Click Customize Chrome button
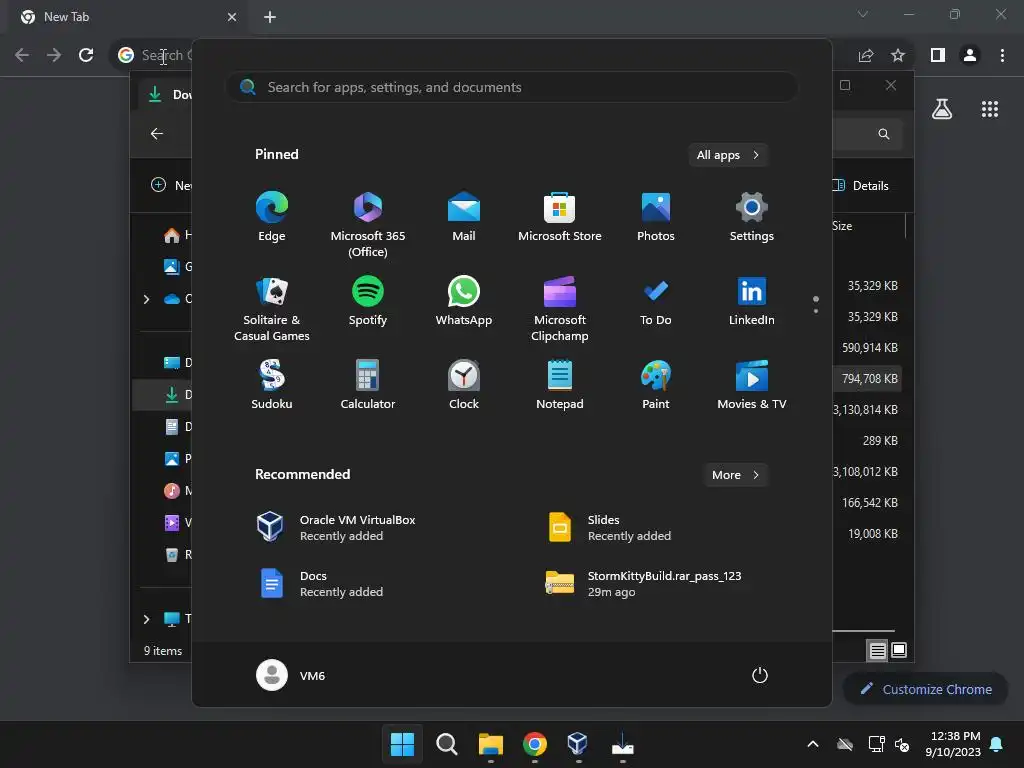The image size is (1024, 768). click(x=925, y=689)
